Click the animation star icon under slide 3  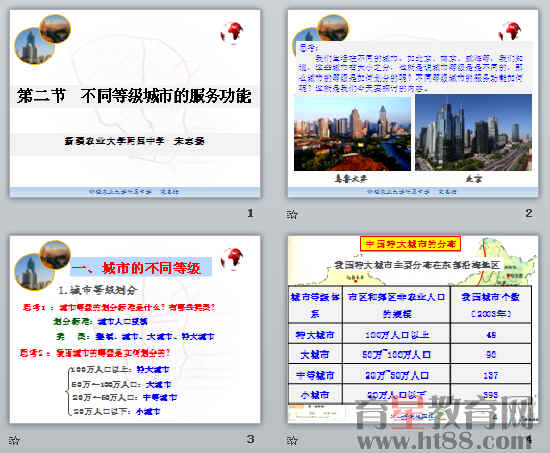[14, 440]
